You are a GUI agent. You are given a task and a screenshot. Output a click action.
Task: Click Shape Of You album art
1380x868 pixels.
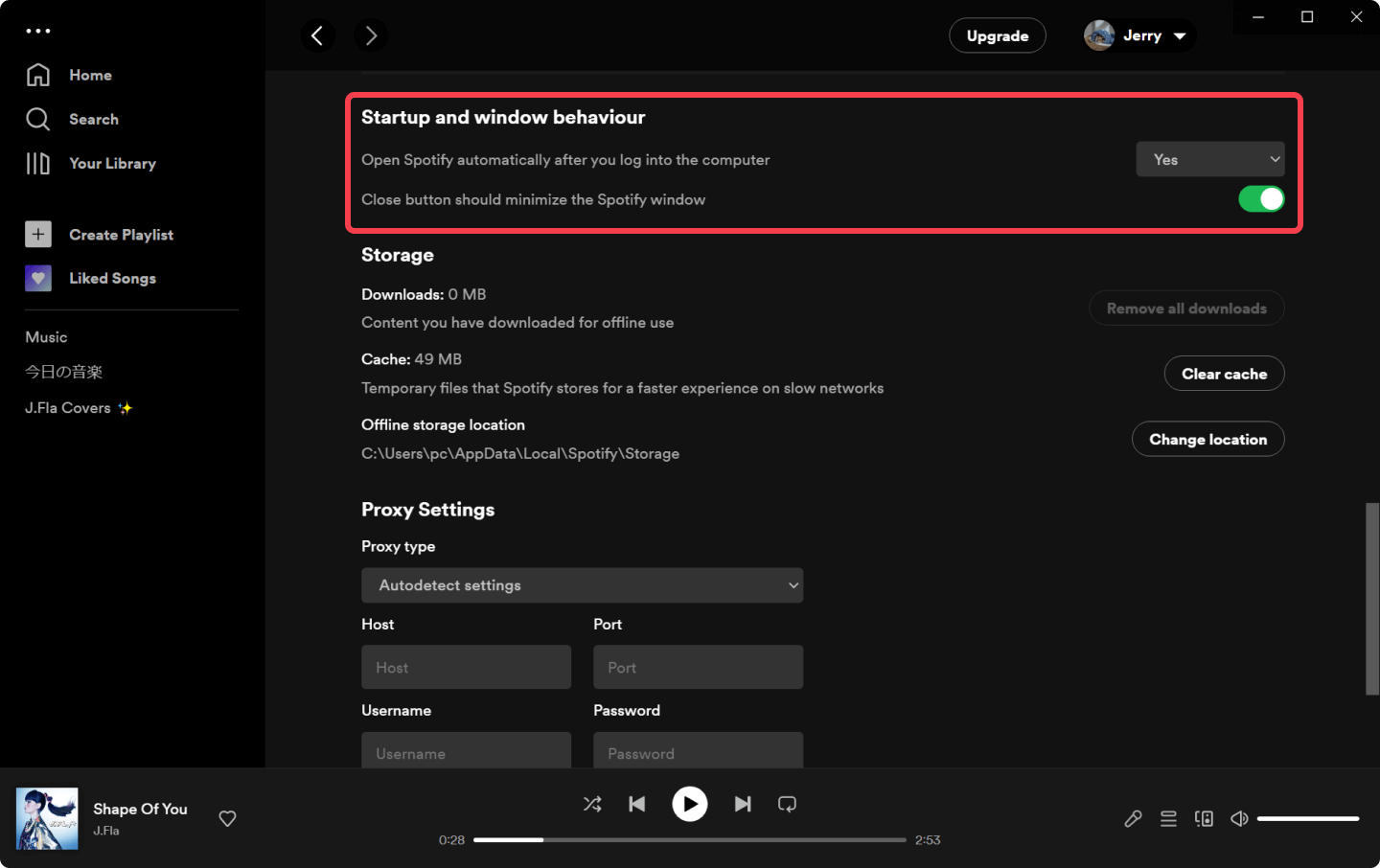pos(47,818)
